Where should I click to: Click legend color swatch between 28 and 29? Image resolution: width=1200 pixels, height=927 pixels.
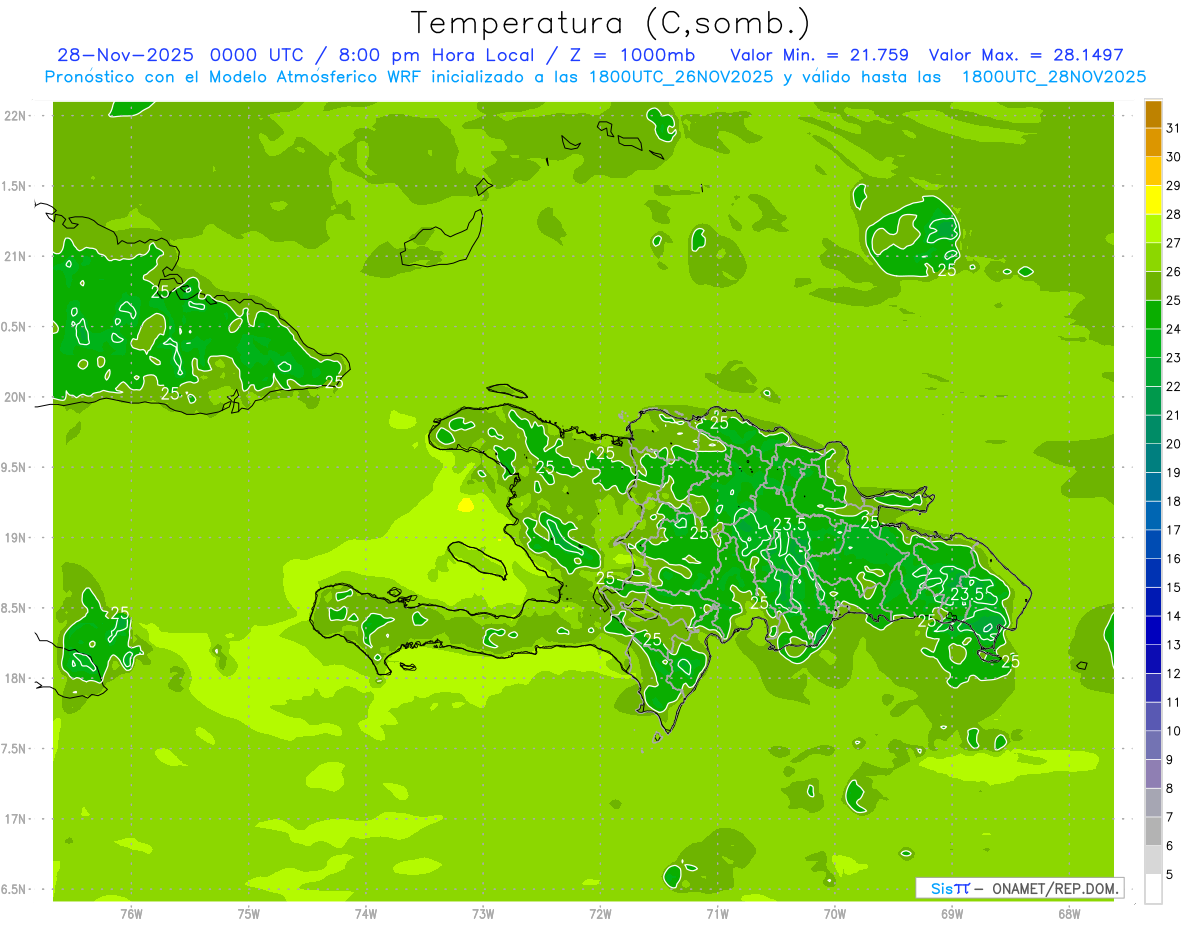1153,200
